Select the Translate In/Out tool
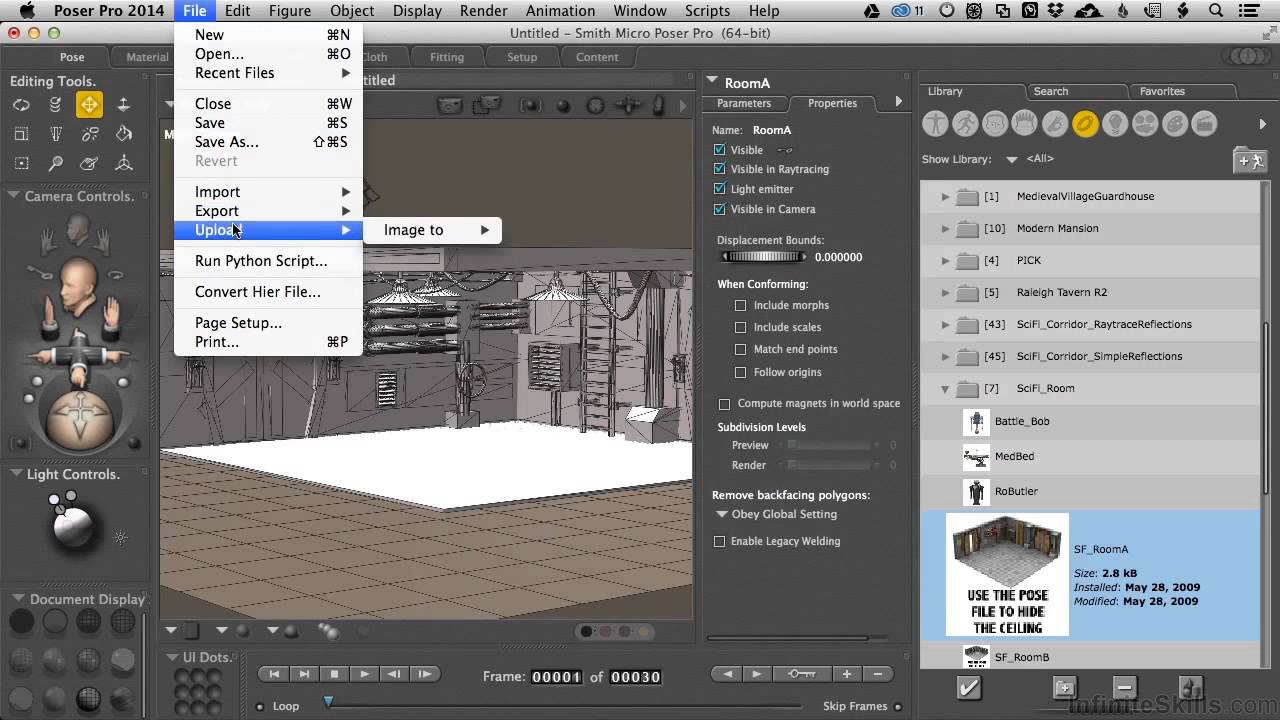 tap(124, 105)
